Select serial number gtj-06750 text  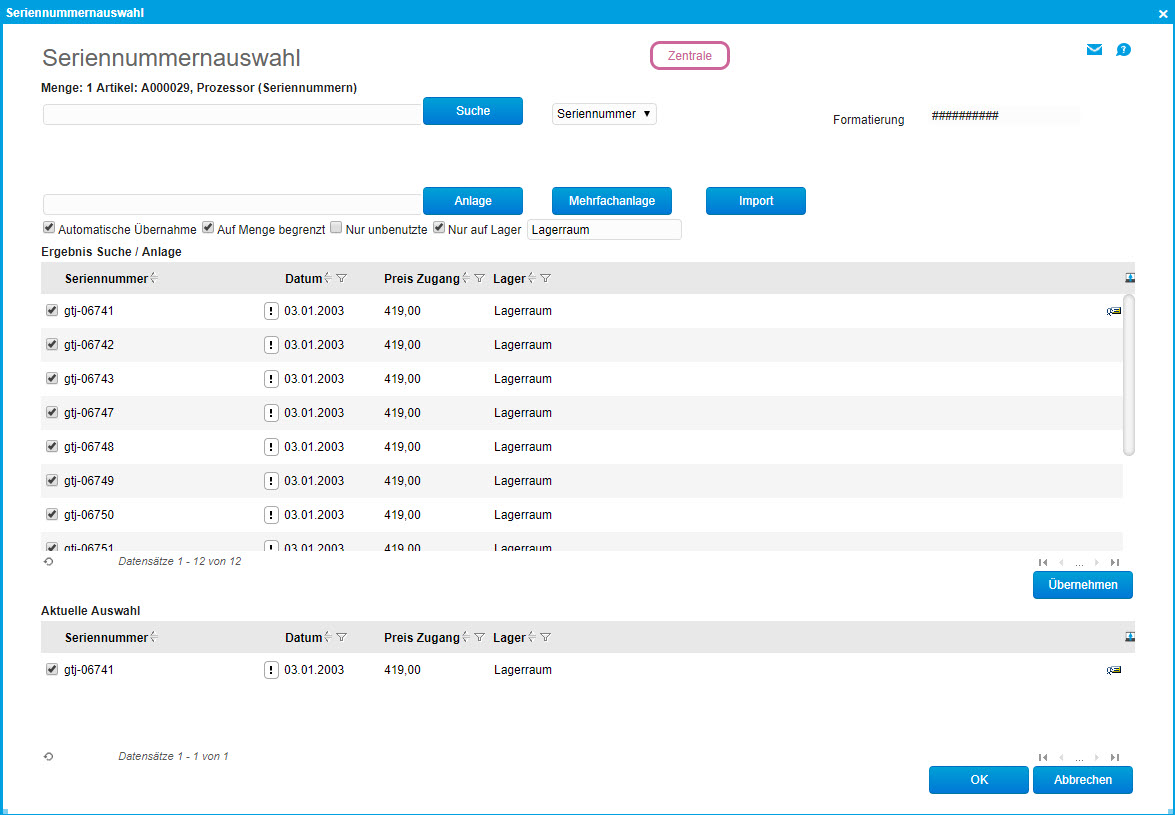tap(89, 515)
